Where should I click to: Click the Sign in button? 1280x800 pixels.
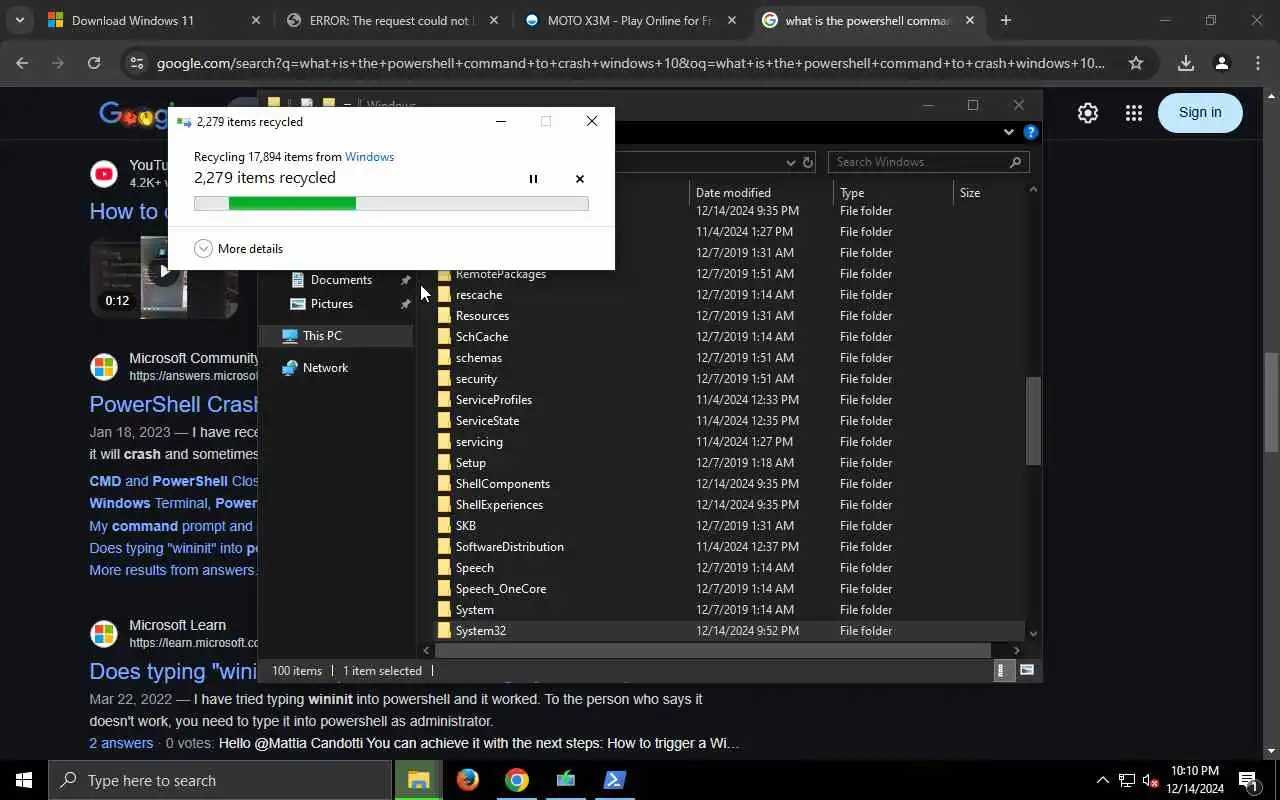point(1200,112)
